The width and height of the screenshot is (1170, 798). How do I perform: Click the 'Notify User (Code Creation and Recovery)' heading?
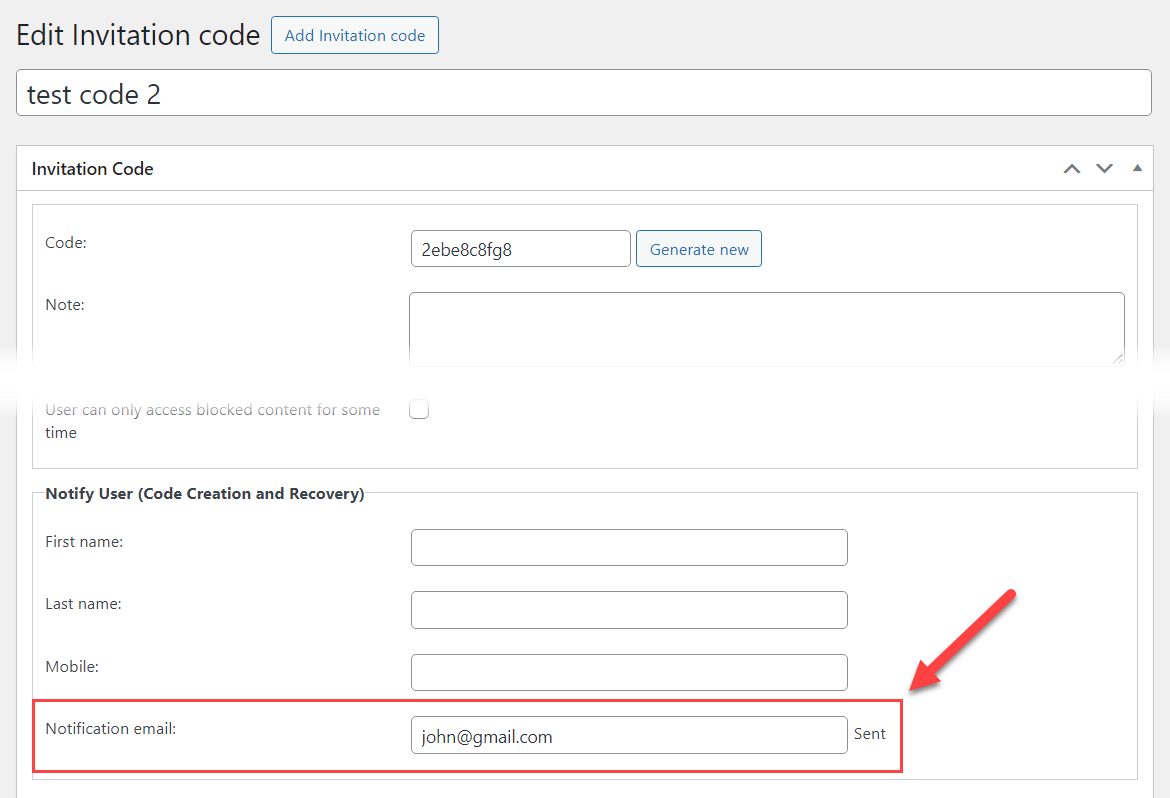[x=204, y=493]
